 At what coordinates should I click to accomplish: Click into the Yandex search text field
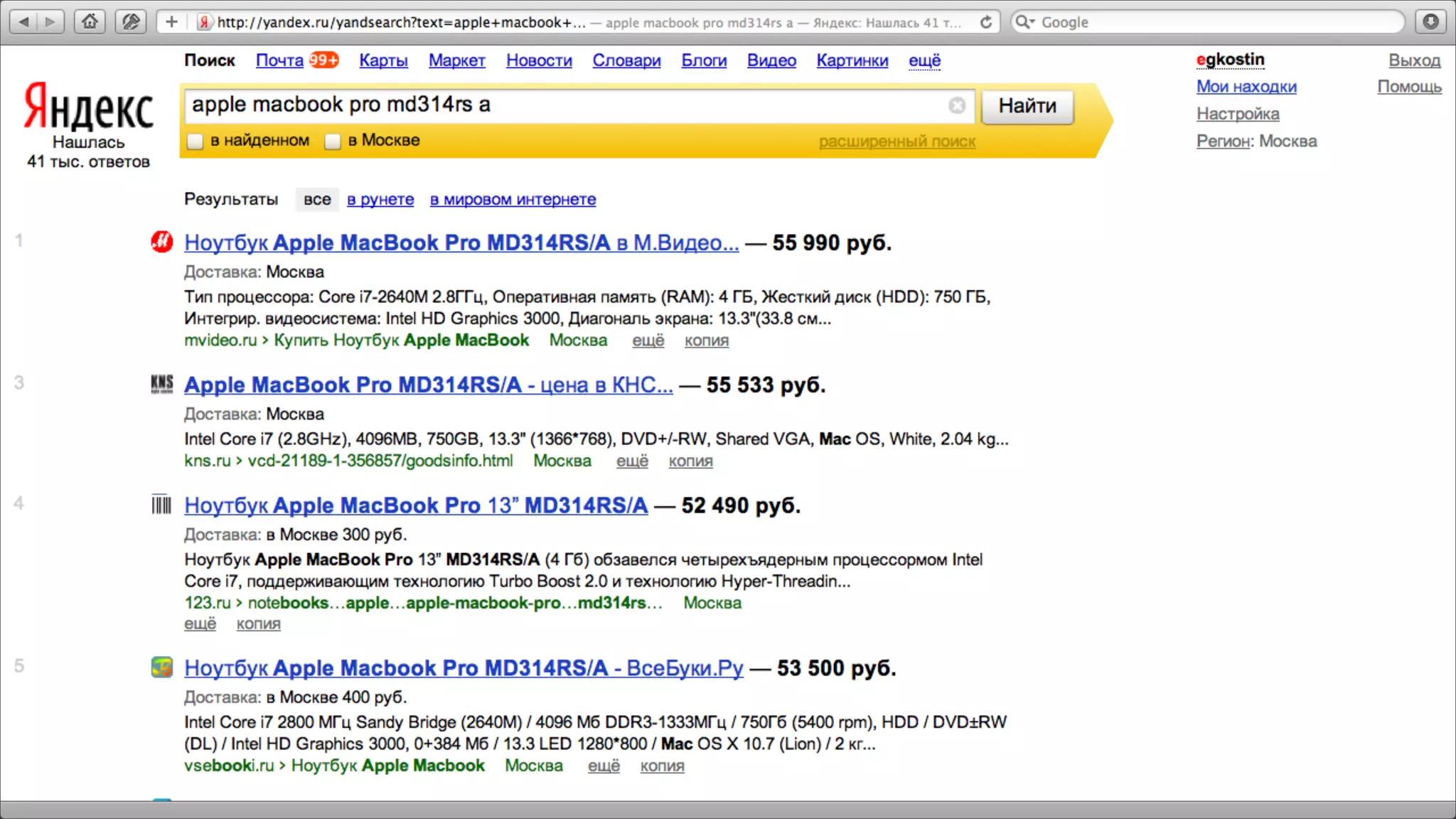562,105
